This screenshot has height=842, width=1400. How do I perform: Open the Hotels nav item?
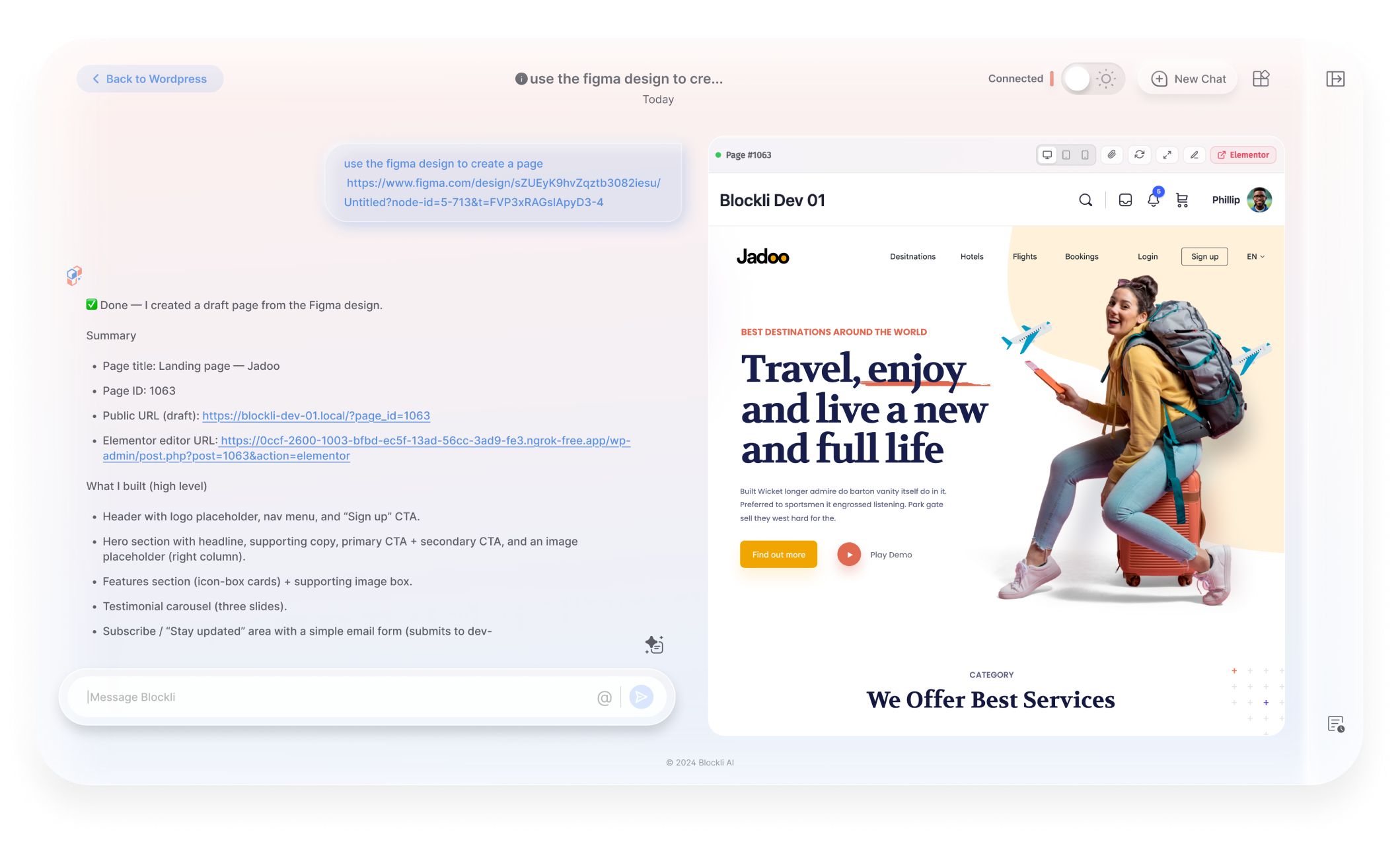click(972, 257)
